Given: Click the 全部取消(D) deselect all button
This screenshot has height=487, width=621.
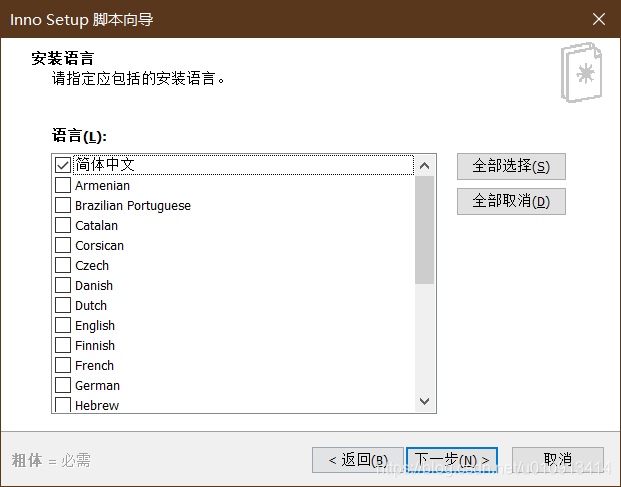Looking at the screenshot, I should [x=511, y=202].
